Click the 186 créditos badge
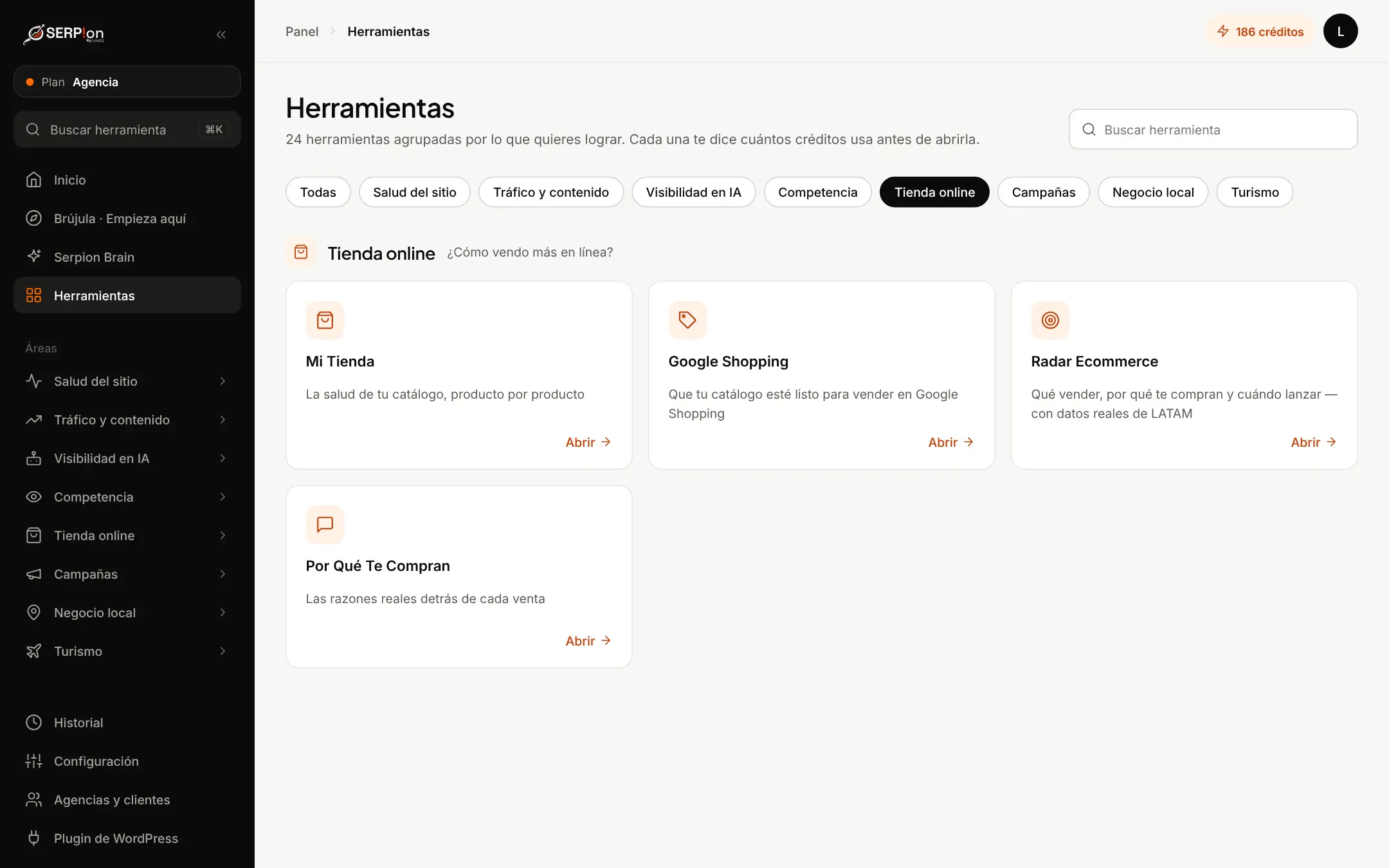 1260,32
